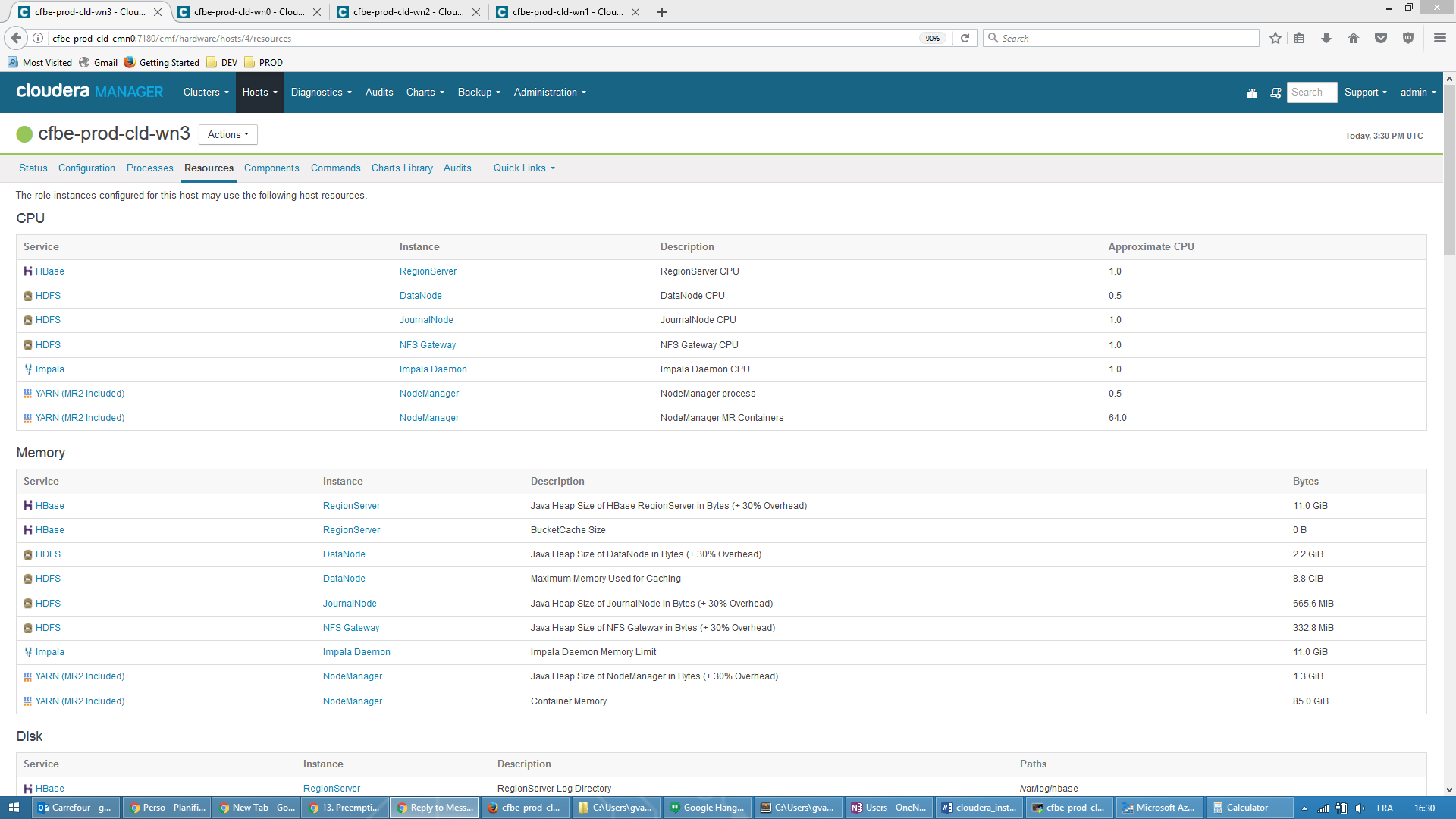The image size is (1456, 819).
Task: Click the Cloudera Manager search field
Action: [x=1311, y=93]
